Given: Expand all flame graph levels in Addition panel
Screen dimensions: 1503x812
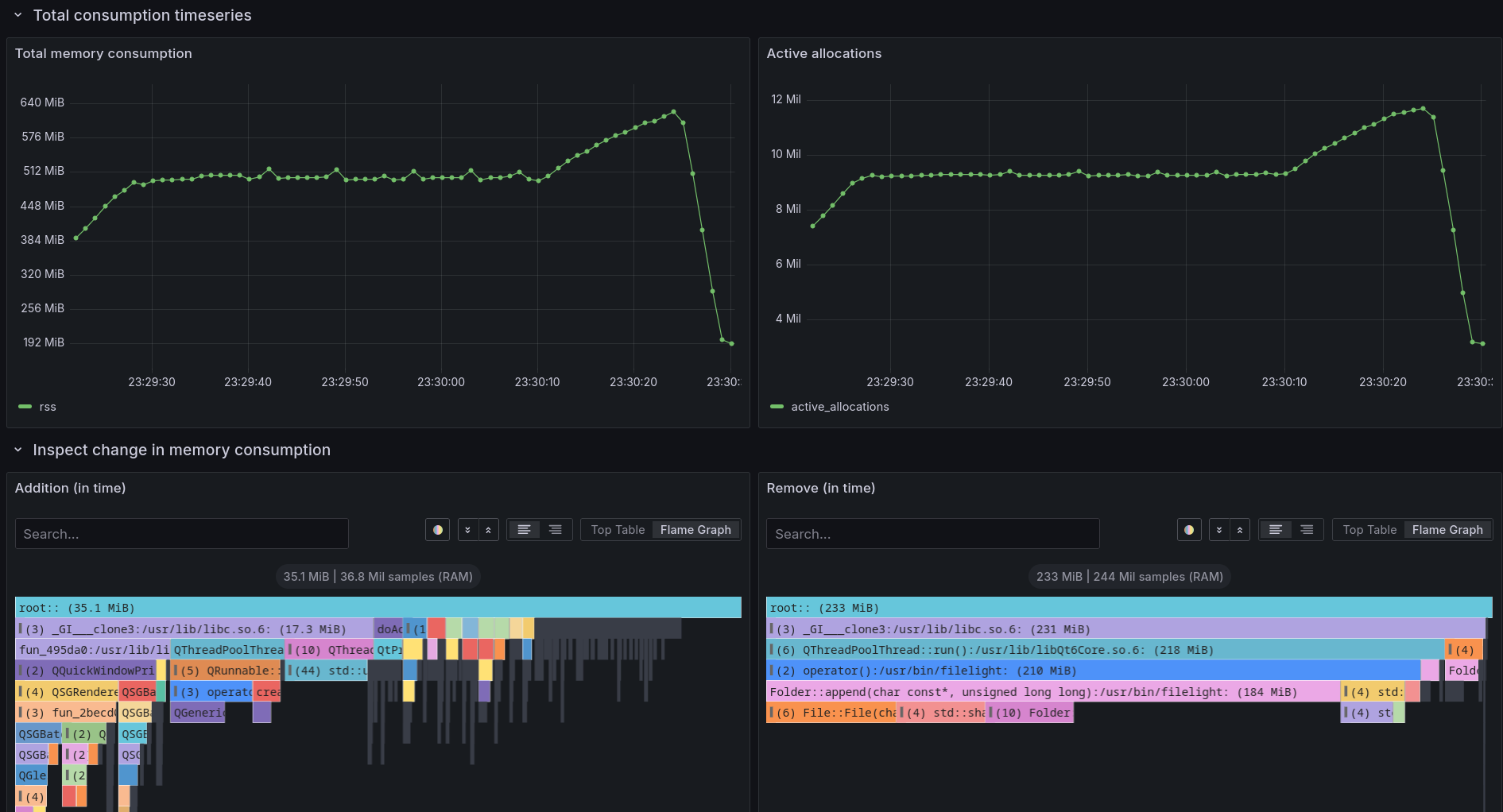Looking at the screenshot, I should click(x=468, y=529).
